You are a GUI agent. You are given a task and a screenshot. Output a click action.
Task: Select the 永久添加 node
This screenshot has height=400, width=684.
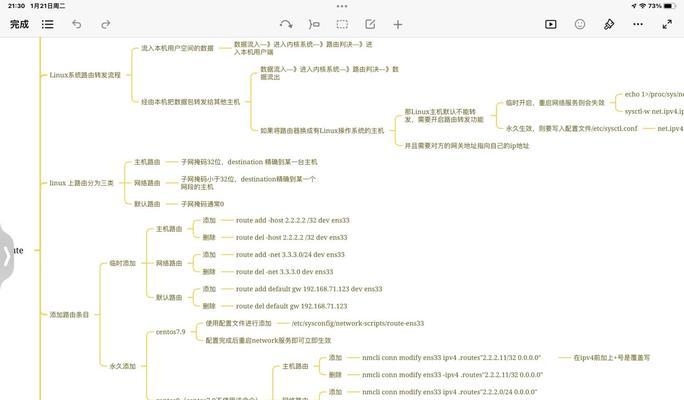tap(122, 366)
